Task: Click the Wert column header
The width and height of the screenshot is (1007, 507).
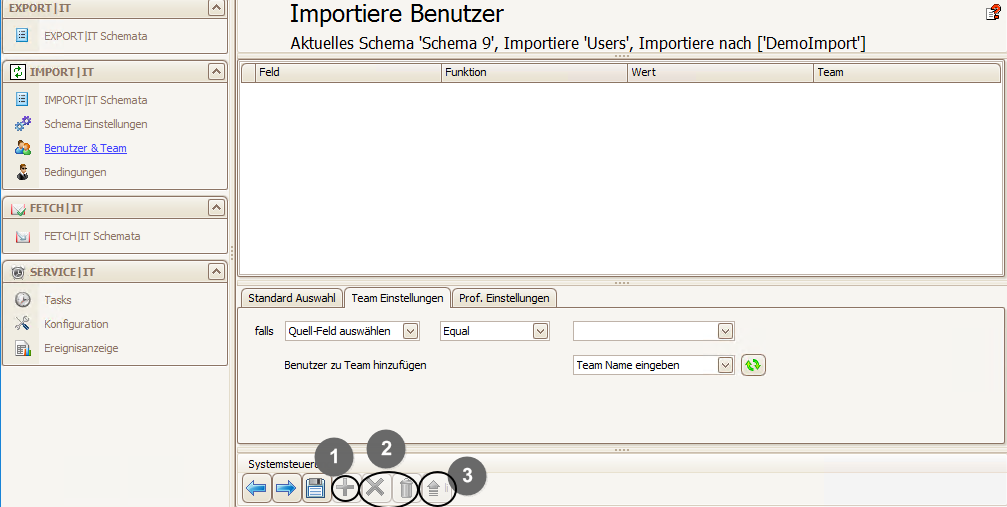Action: coord(720,73)
